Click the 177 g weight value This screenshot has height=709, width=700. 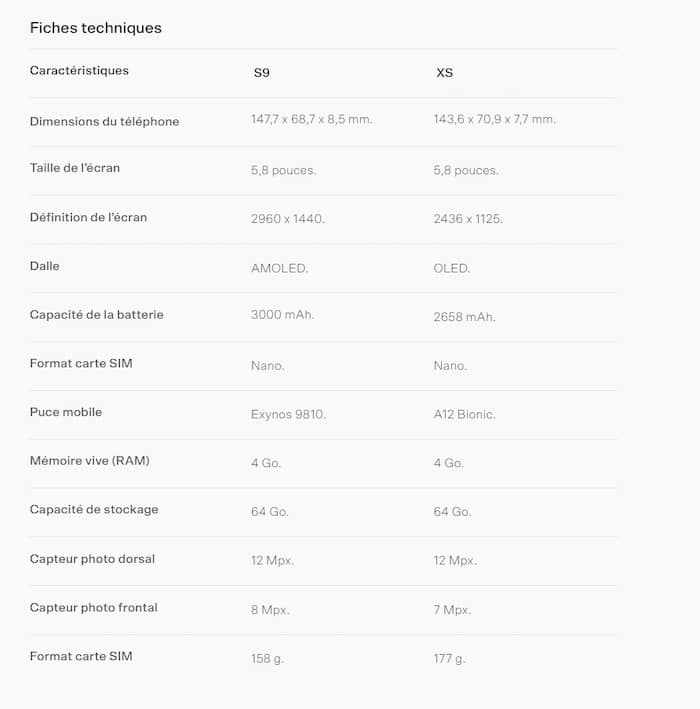pos(449,659)
